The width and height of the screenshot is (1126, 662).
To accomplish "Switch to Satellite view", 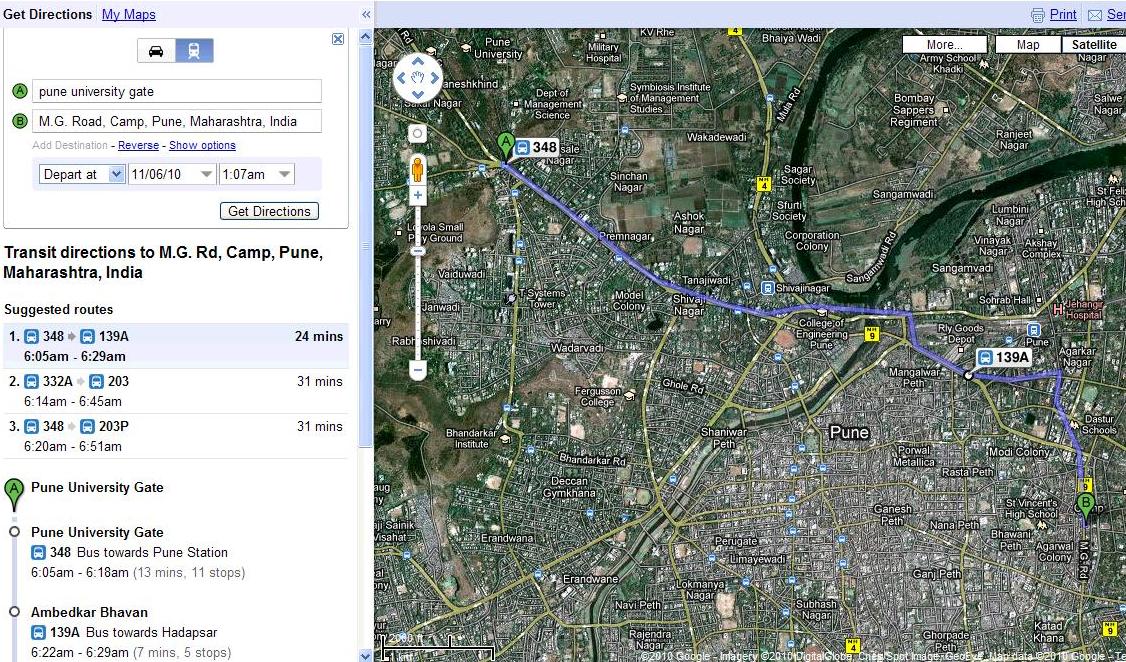I will (1094, 45).
